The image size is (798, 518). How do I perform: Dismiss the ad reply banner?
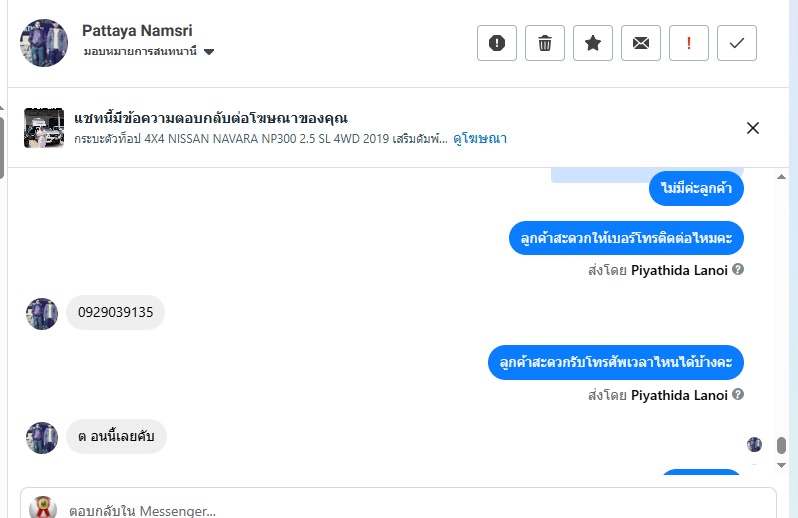pos(753,128)
